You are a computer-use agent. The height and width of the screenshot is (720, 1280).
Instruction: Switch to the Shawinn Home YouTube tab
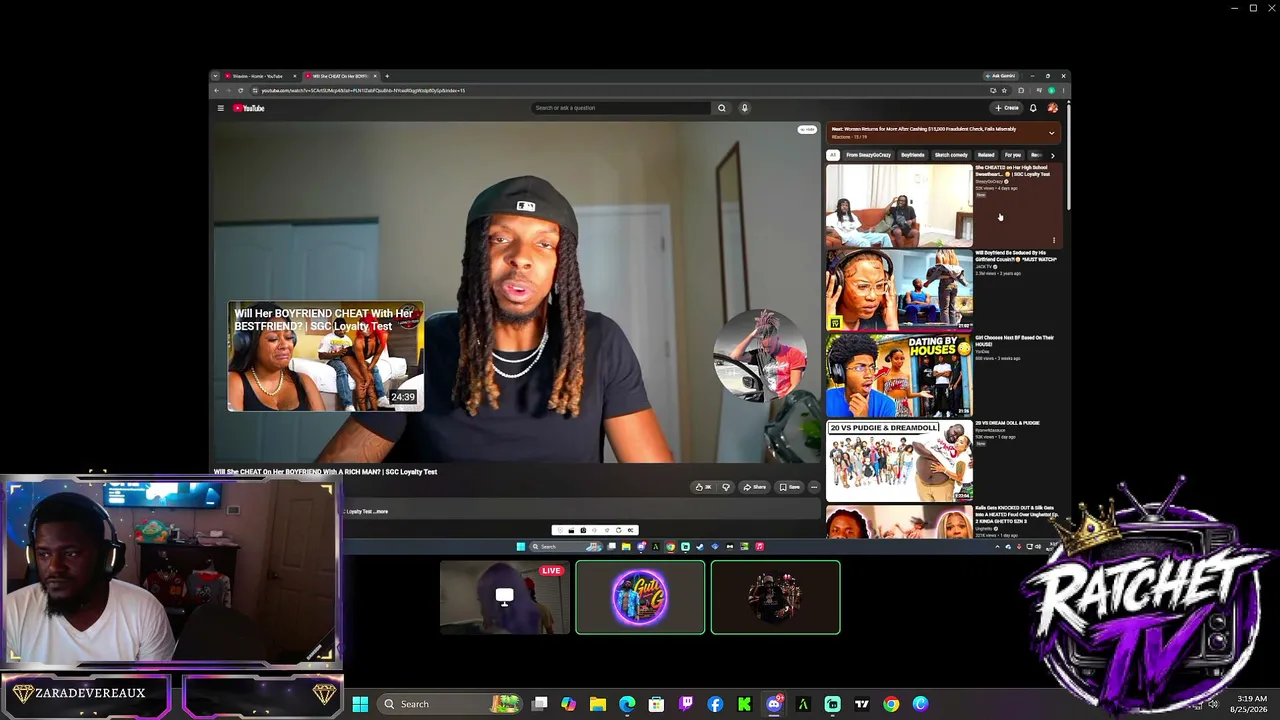pyautogui.click(x=258, y=76)
